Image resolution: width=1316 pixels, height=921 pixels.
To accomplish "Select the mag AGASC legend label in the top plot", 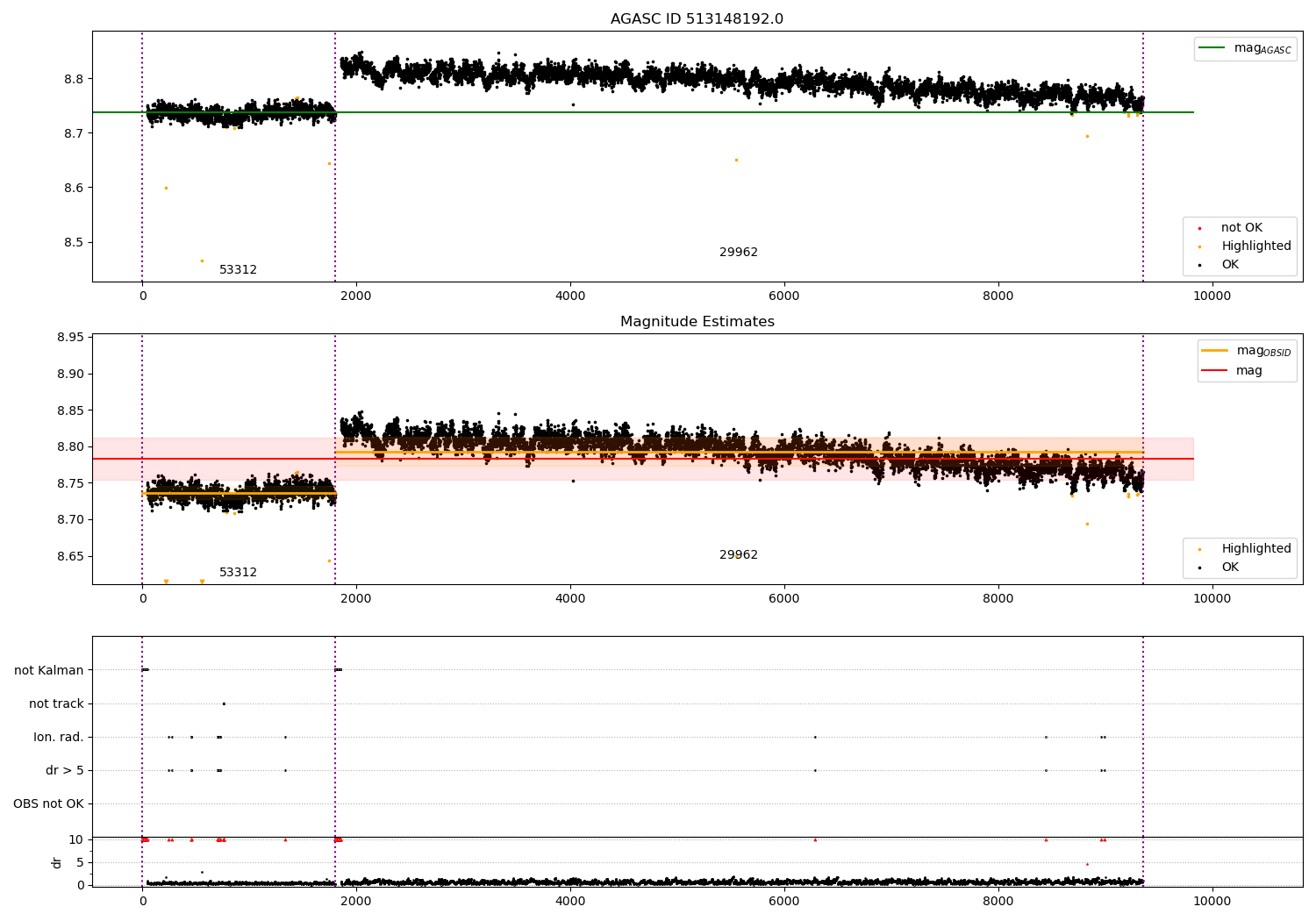I will click(x=1262, y=48).
